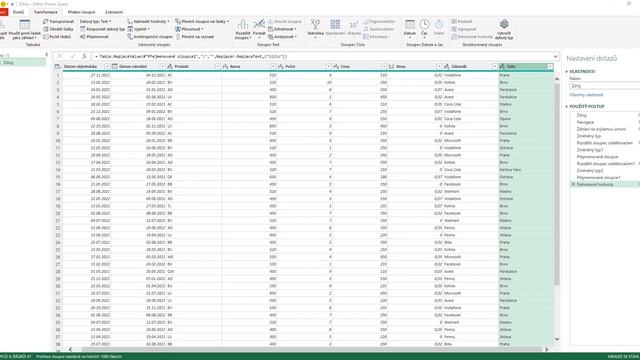This screenshot has height=360, width=640.
Task: Click Sloučit sloupce in ribbon
Action: tap(284, 21)
